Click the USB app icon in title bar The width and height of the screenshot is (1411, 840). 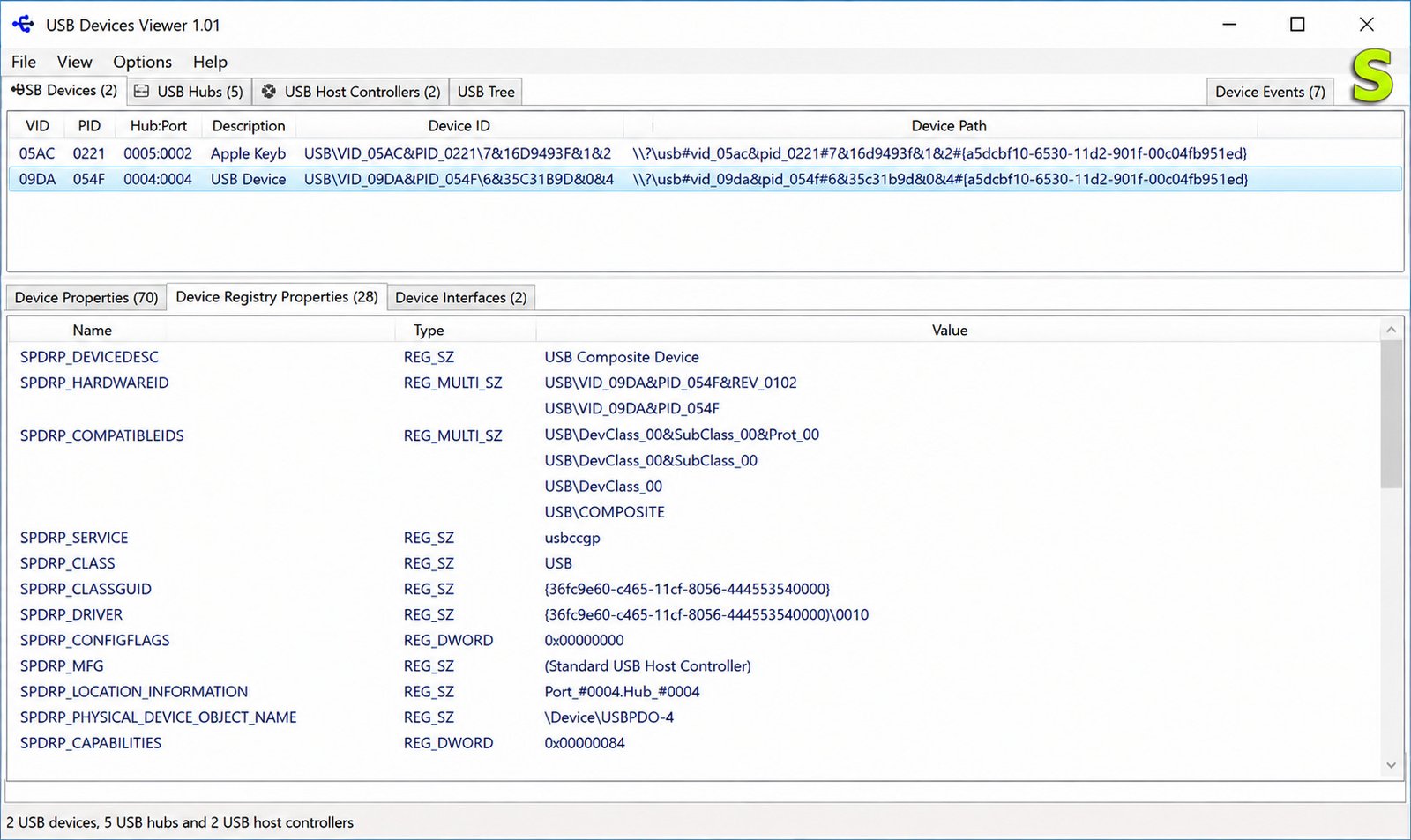tap(24, 25)
